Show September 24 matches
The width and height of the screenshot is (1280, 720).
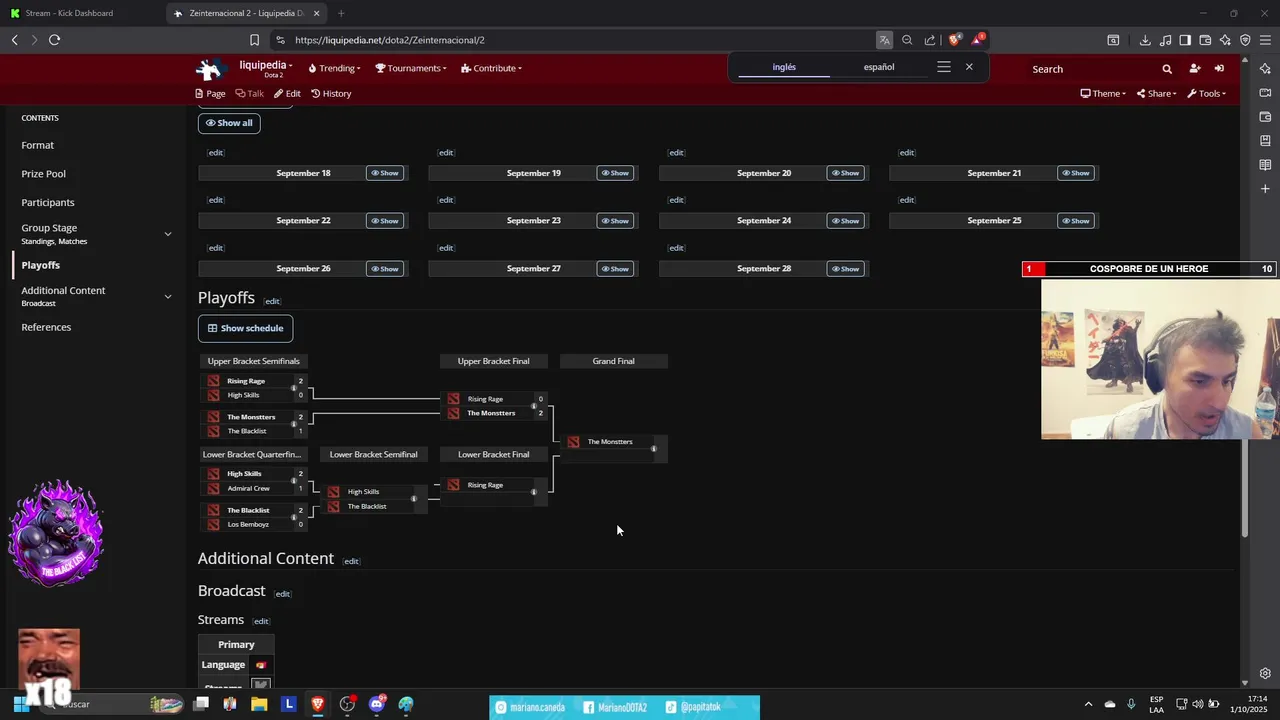[x=845, y=221]
